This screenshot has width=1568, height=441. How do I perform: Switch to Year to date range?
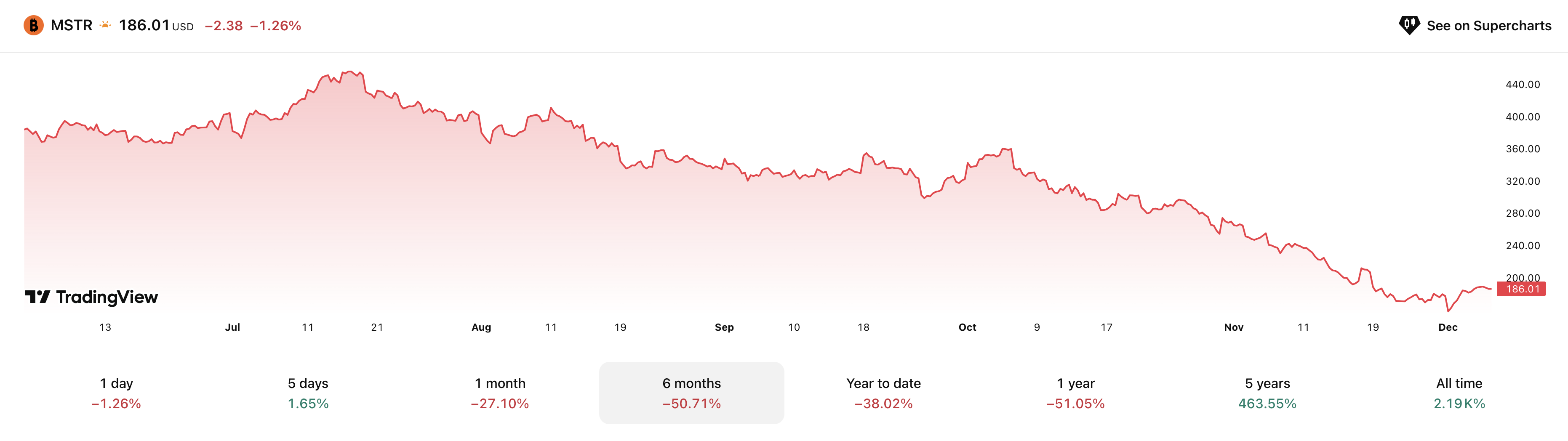(x=883, y=393)
